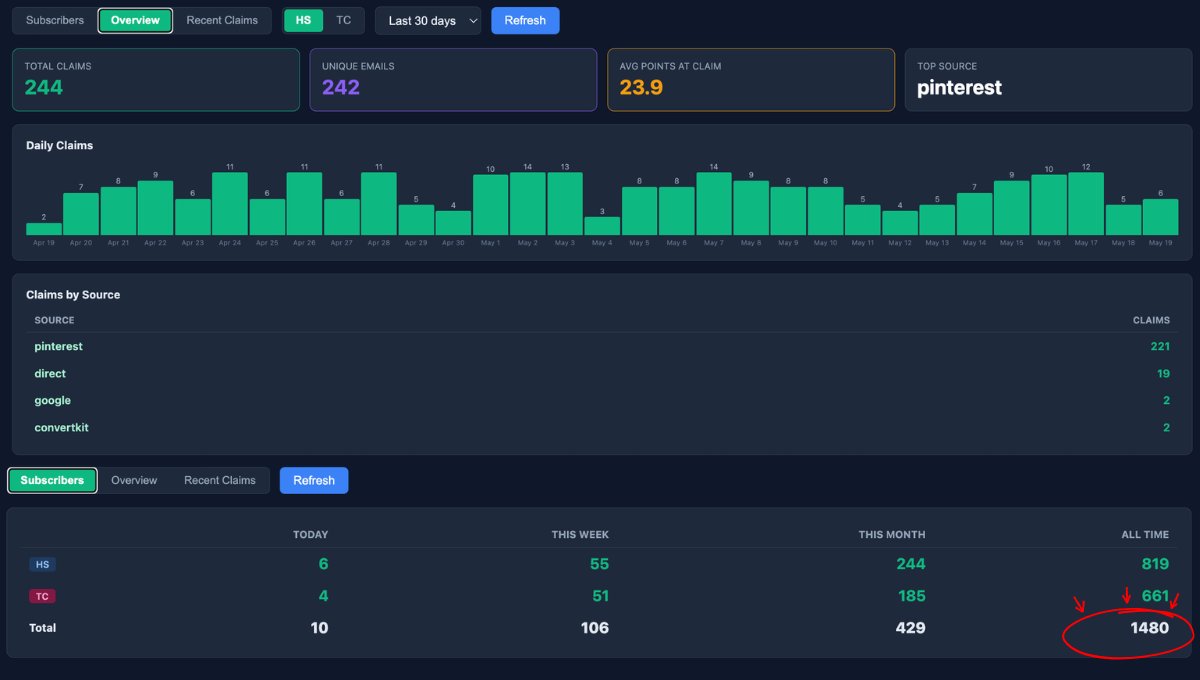1200x680 pixels.
Task: Click the May 19 bar in Daily Claims
Action: pos(1161,217)
